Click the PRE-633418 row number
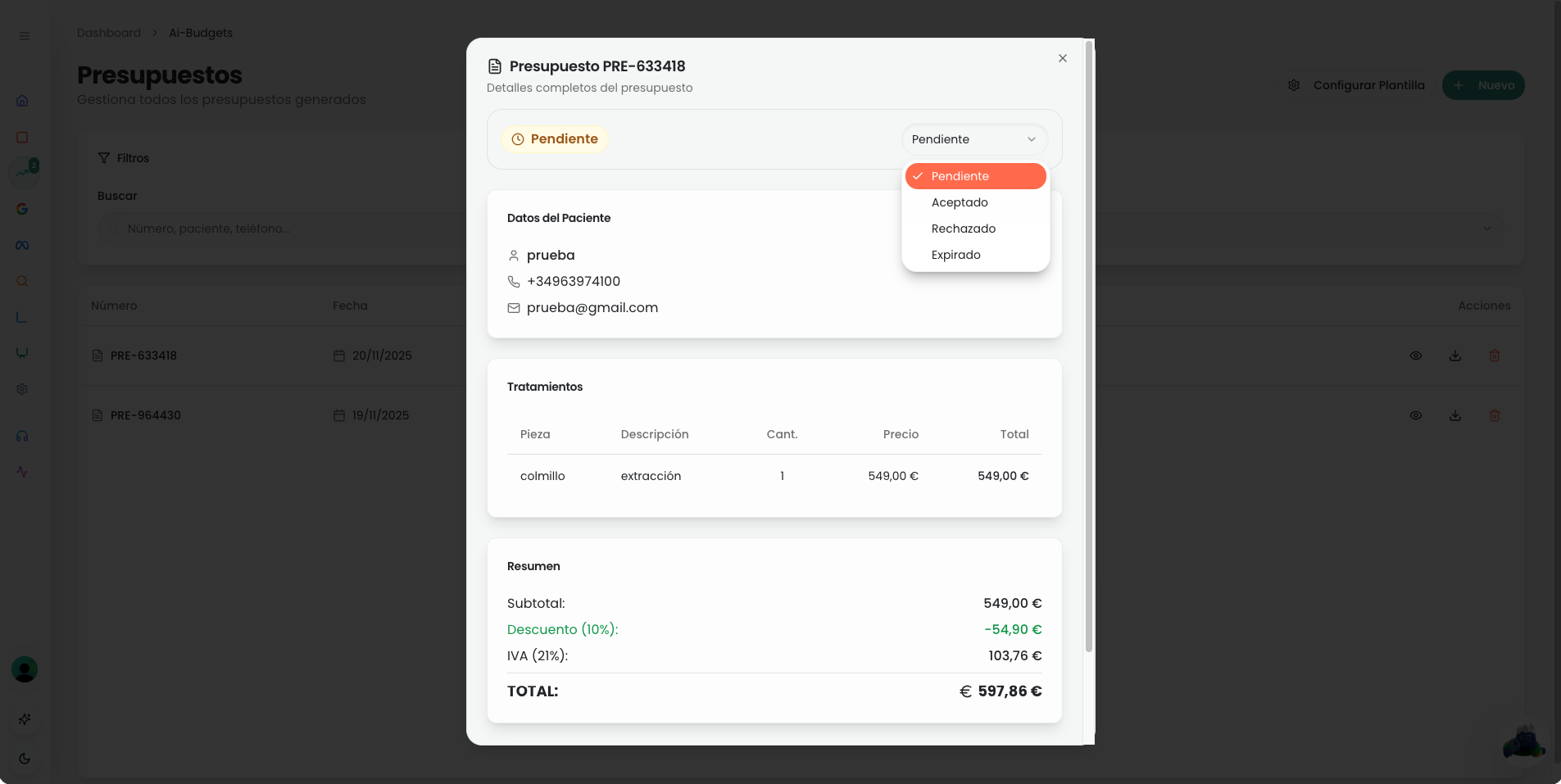The height and width of the screenshot is (784, 1561). pos(143,356)
